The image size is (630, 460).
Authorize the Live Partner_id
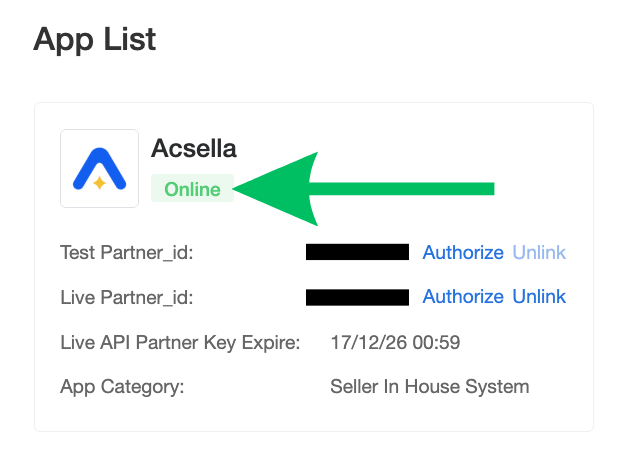[463, 297]
